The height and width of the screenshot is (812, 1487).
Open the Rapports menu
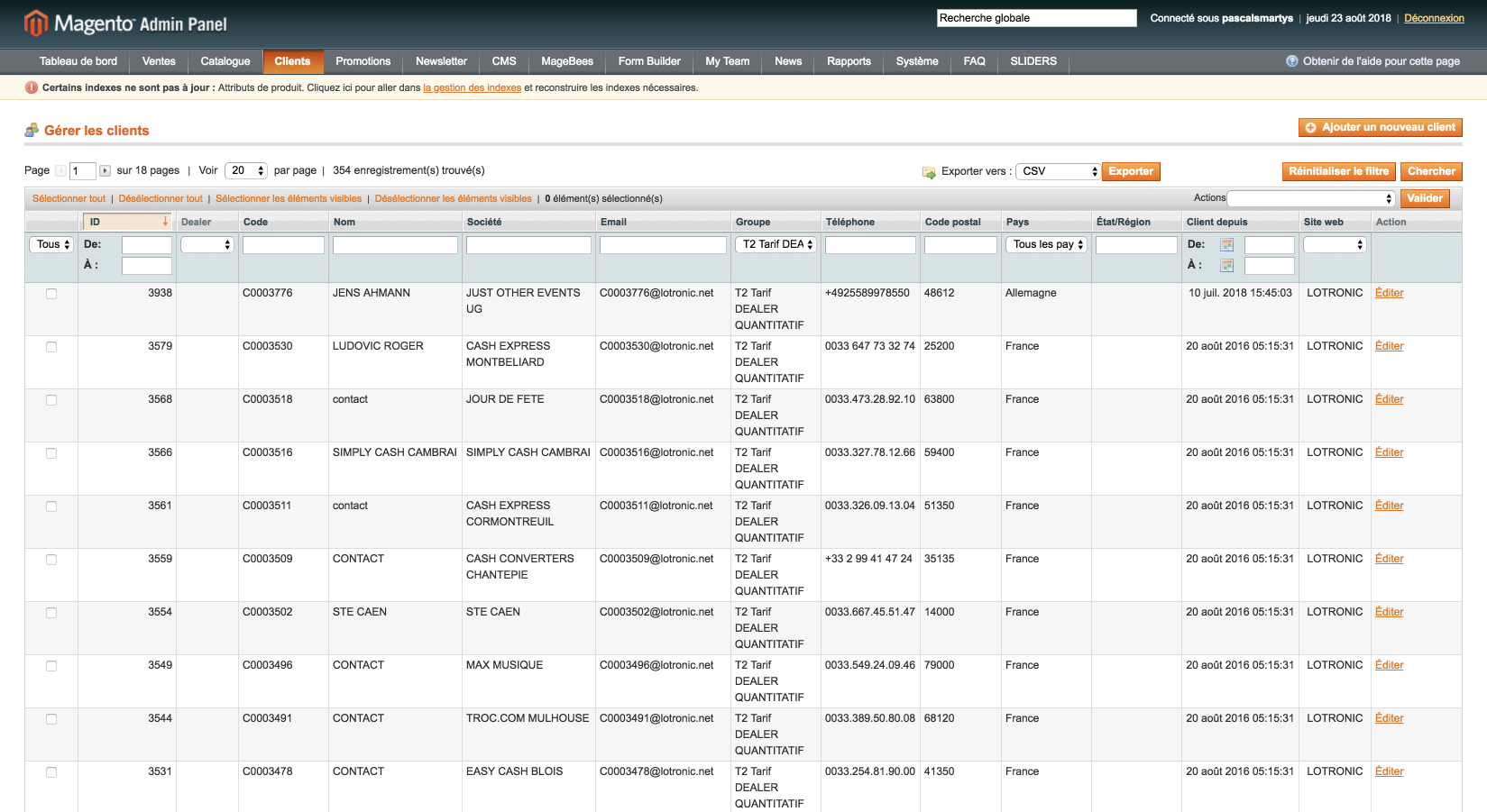[849, 61]
